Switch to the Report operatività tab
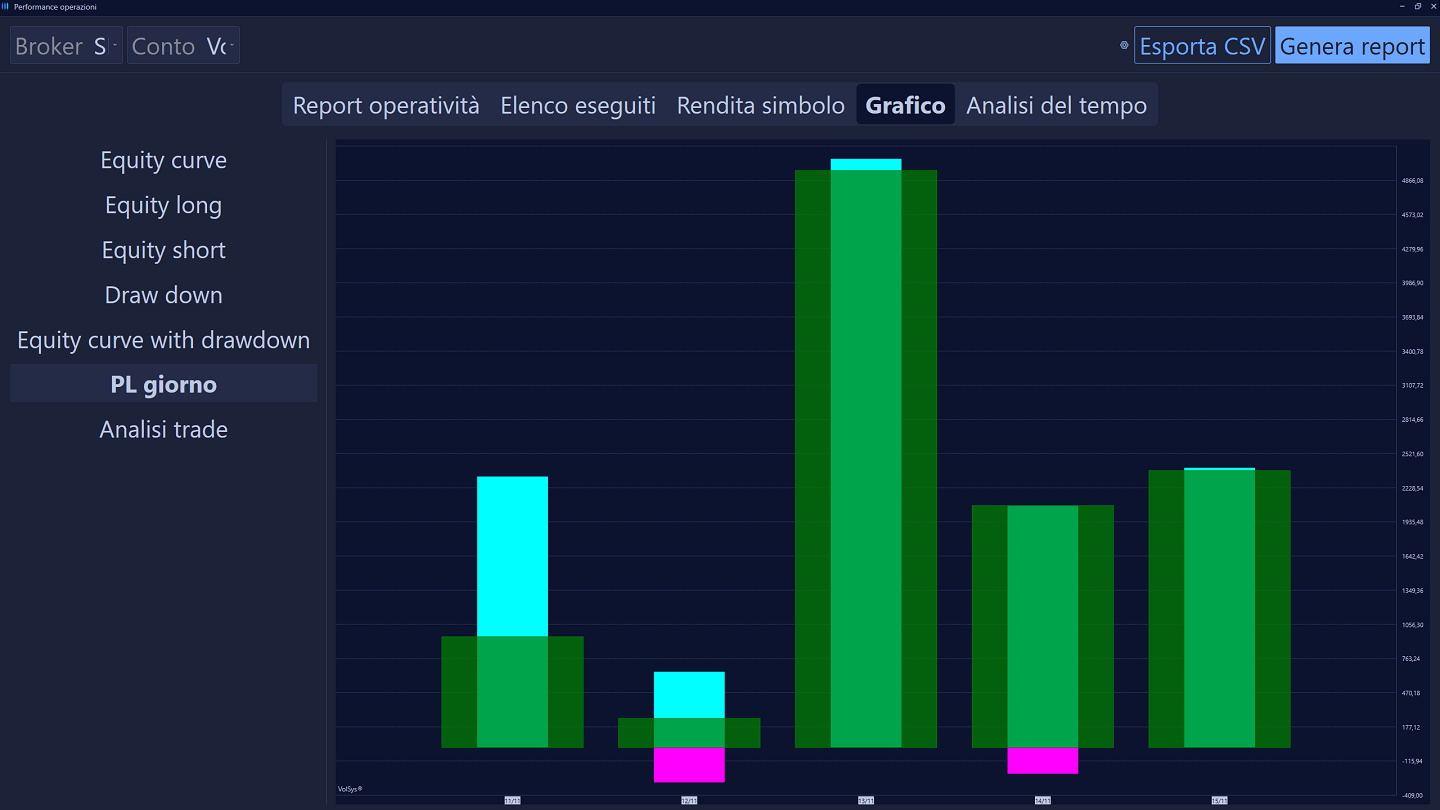The image size is (1440, 810). coord(384,104)
